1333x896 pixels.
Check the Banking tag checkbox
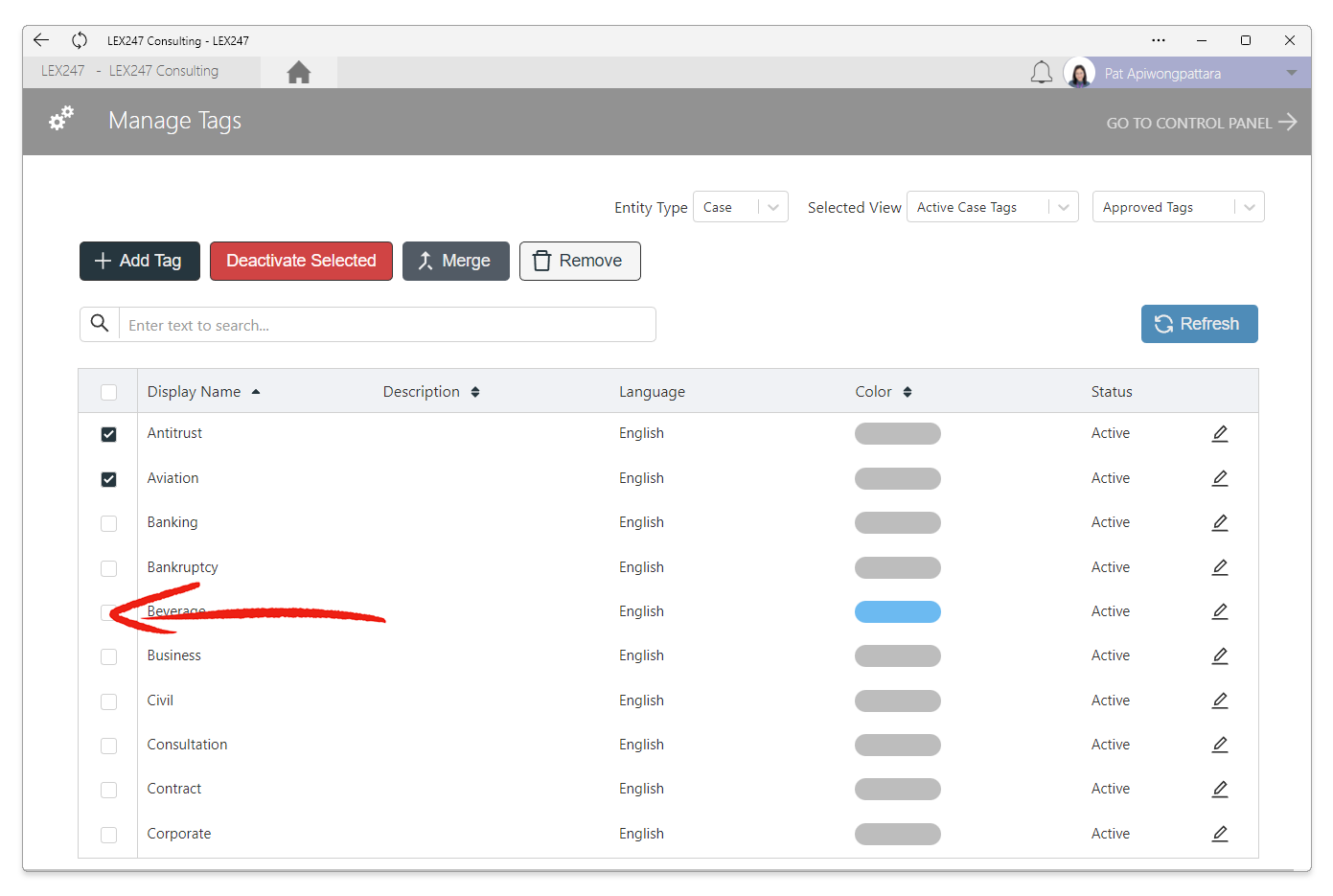pyautogui.click(x=109, y=523)
